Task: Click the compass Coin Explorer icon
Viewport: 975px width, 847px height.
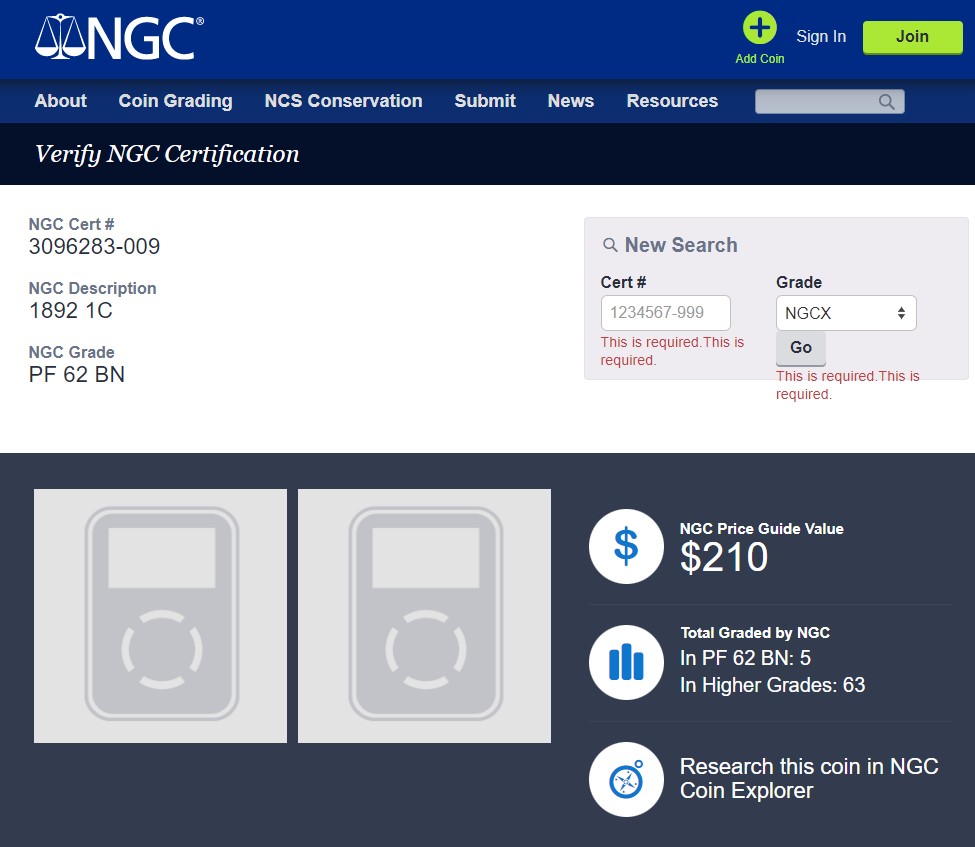Action: (x=626, y=779)
